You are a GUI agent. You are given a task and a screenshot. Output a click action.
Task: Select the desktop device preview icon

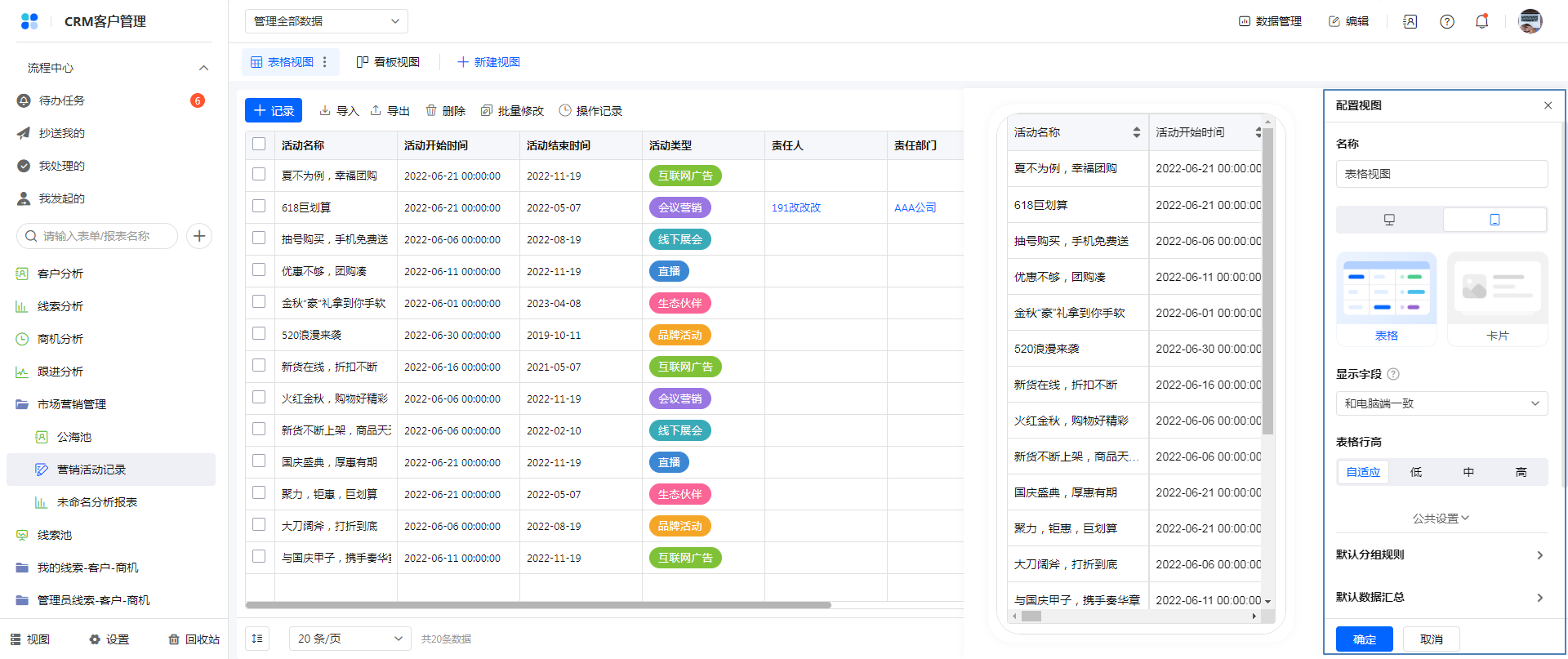1389,220
